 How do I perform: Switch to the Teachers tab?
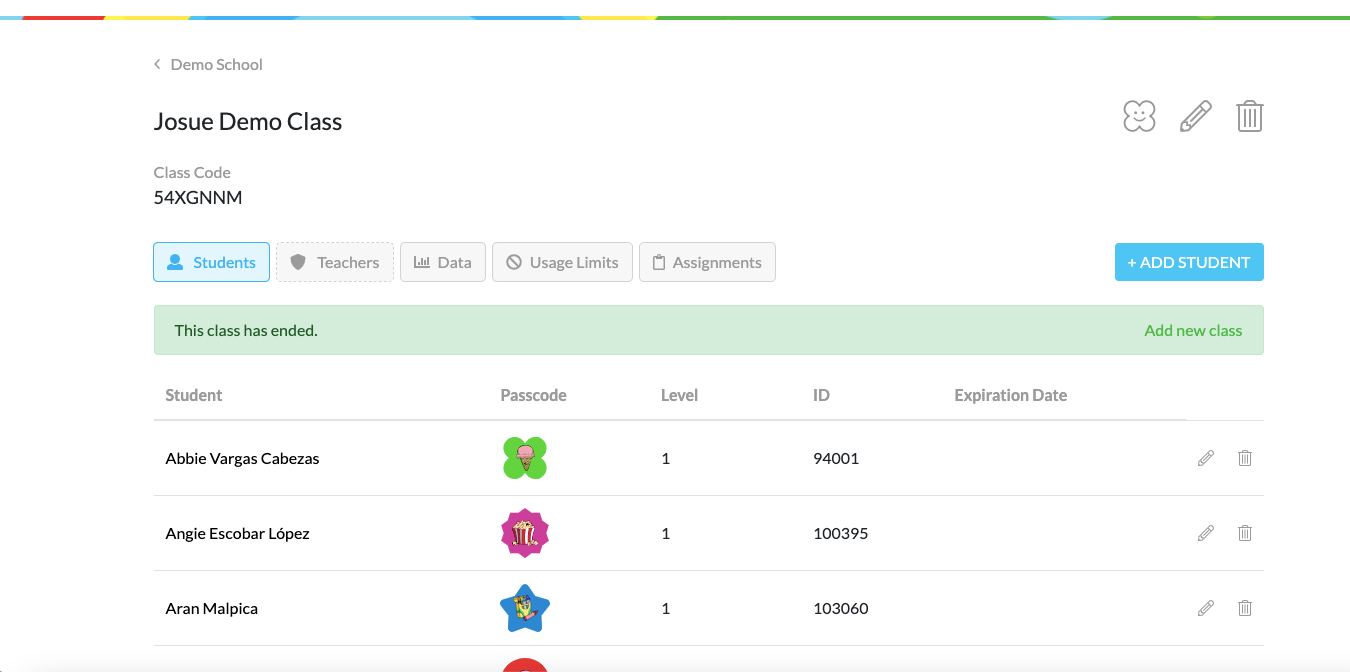(334, 261)
